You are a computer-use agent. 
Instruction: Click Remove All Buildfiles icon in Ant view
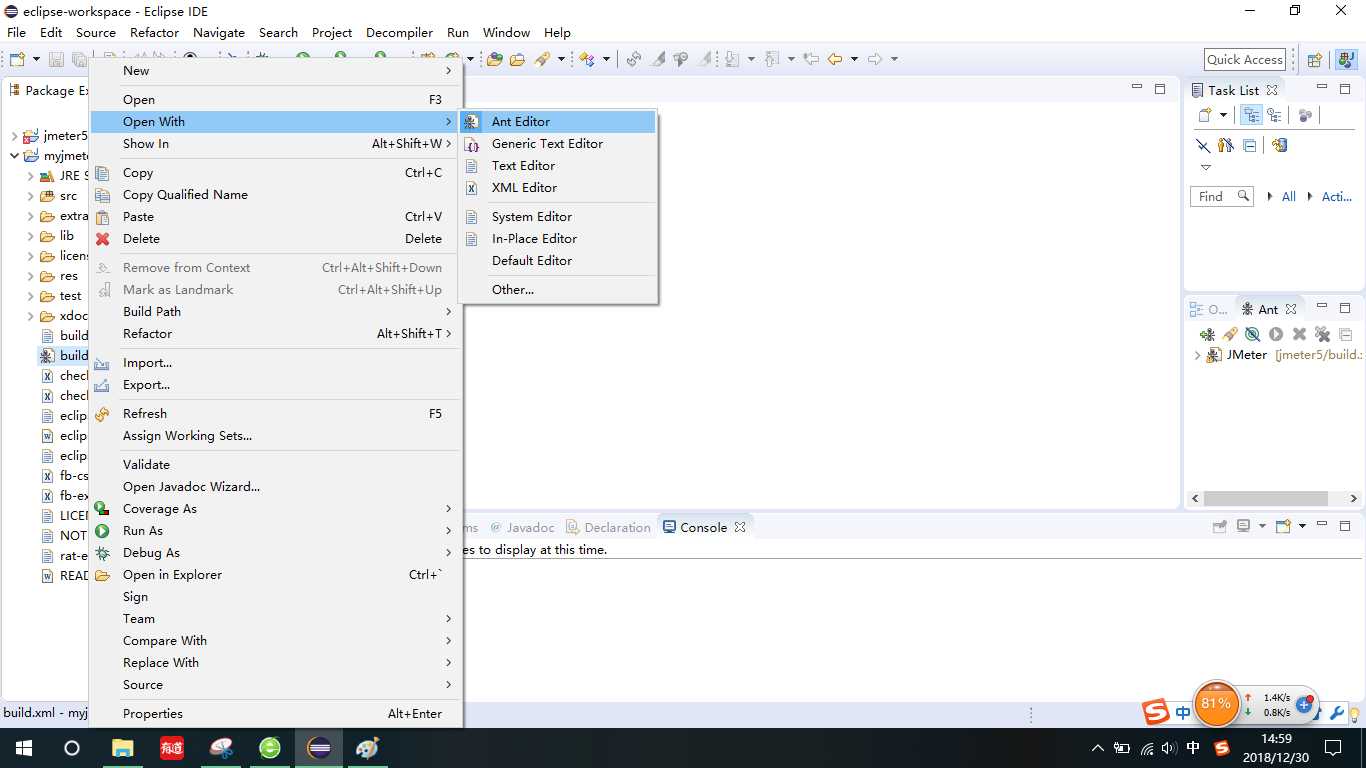click(x=1322, y=334)
